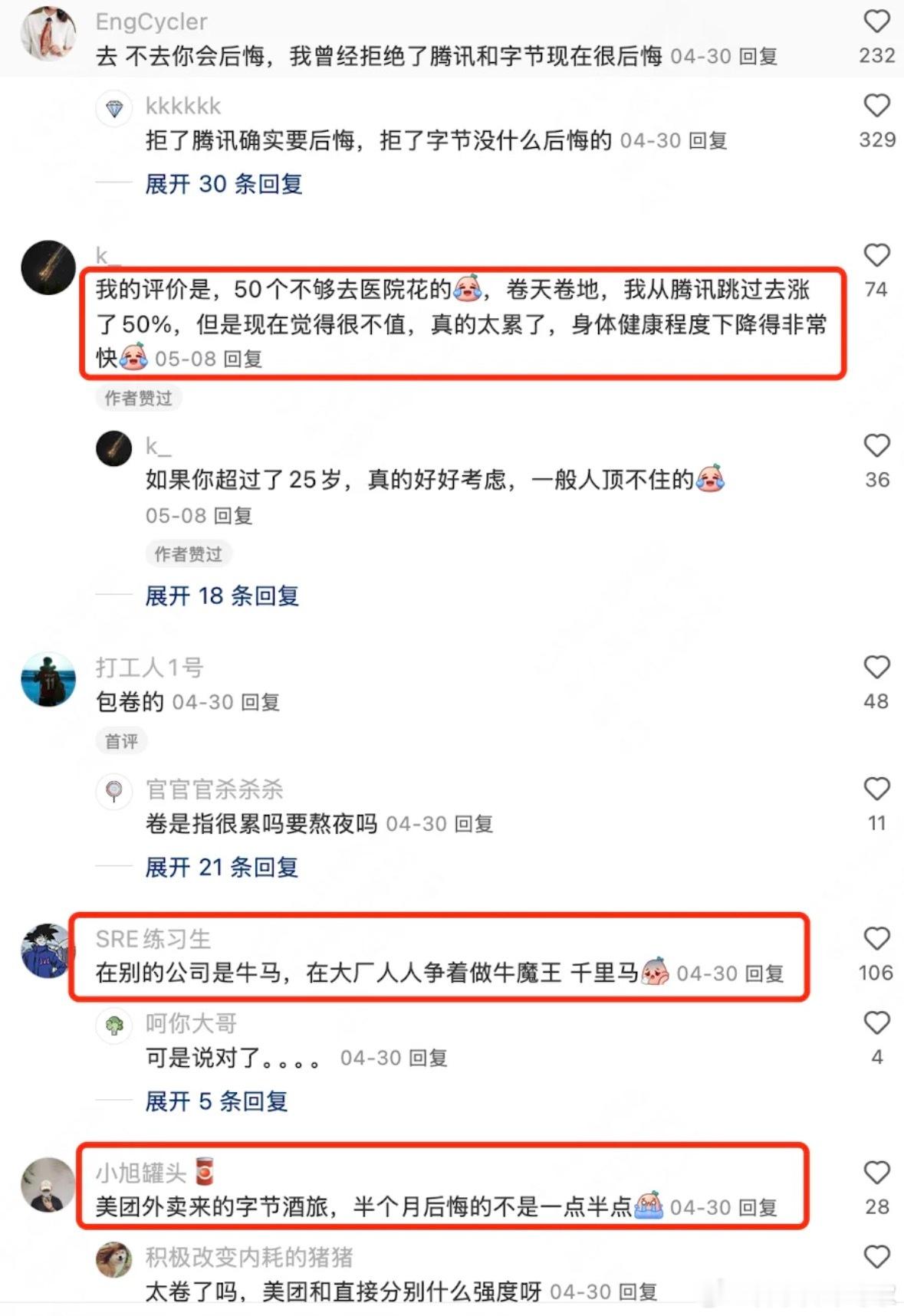
Task: Reply to SRE练习生's 牛马 comment
Action: tap(764, 974)
